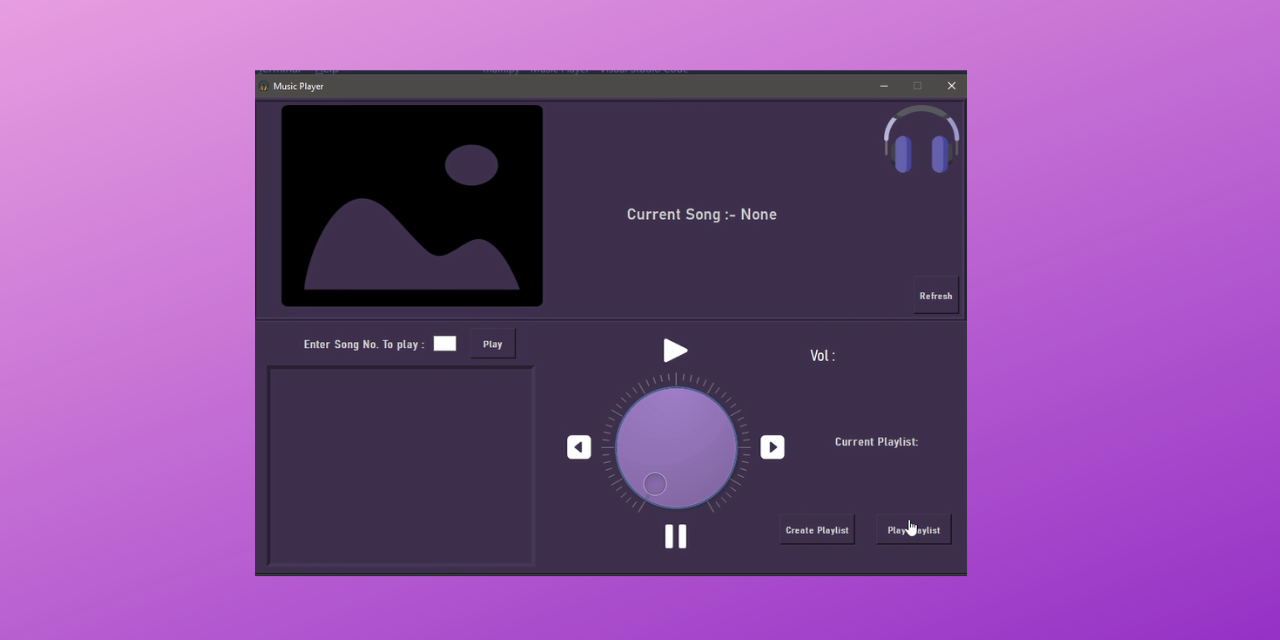1280x640 pixels.
Task: Create a new playlist
Action: [x=817, y=529]
